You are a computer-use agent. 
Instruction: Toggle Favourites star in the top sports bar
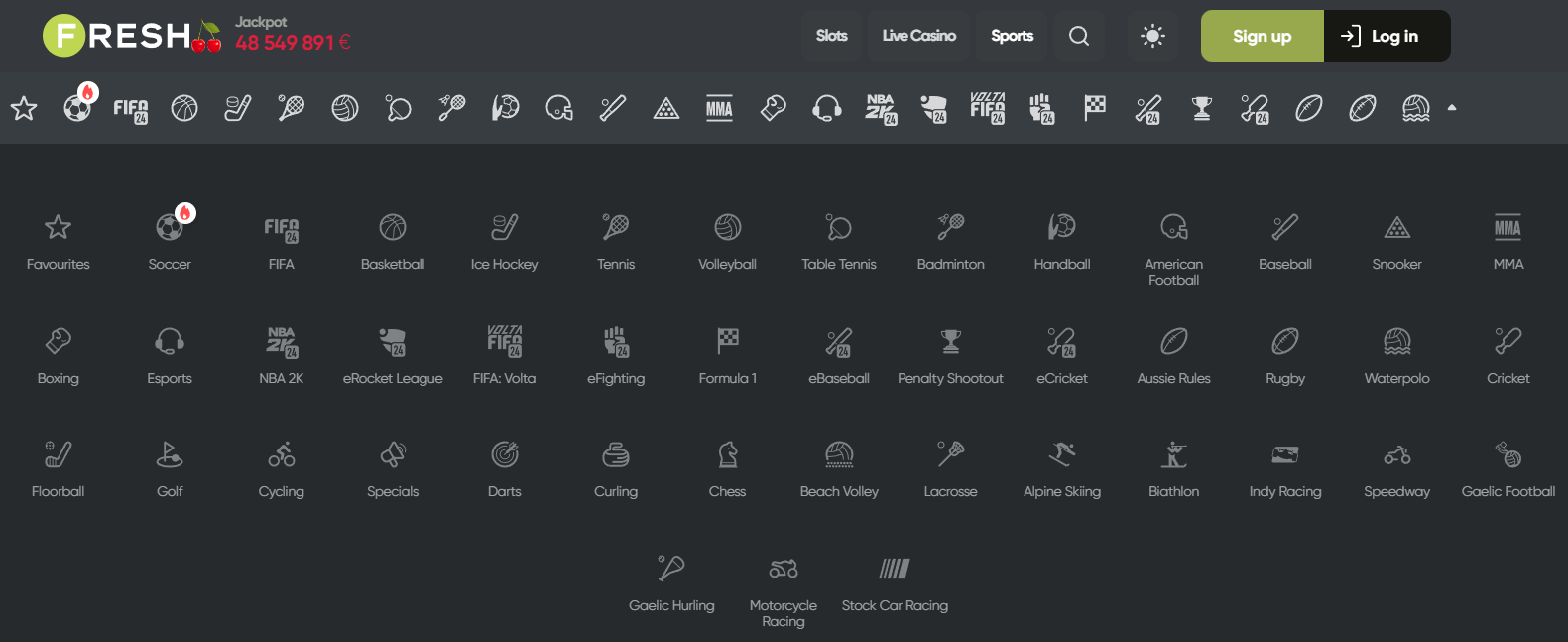tap(24, 108)
